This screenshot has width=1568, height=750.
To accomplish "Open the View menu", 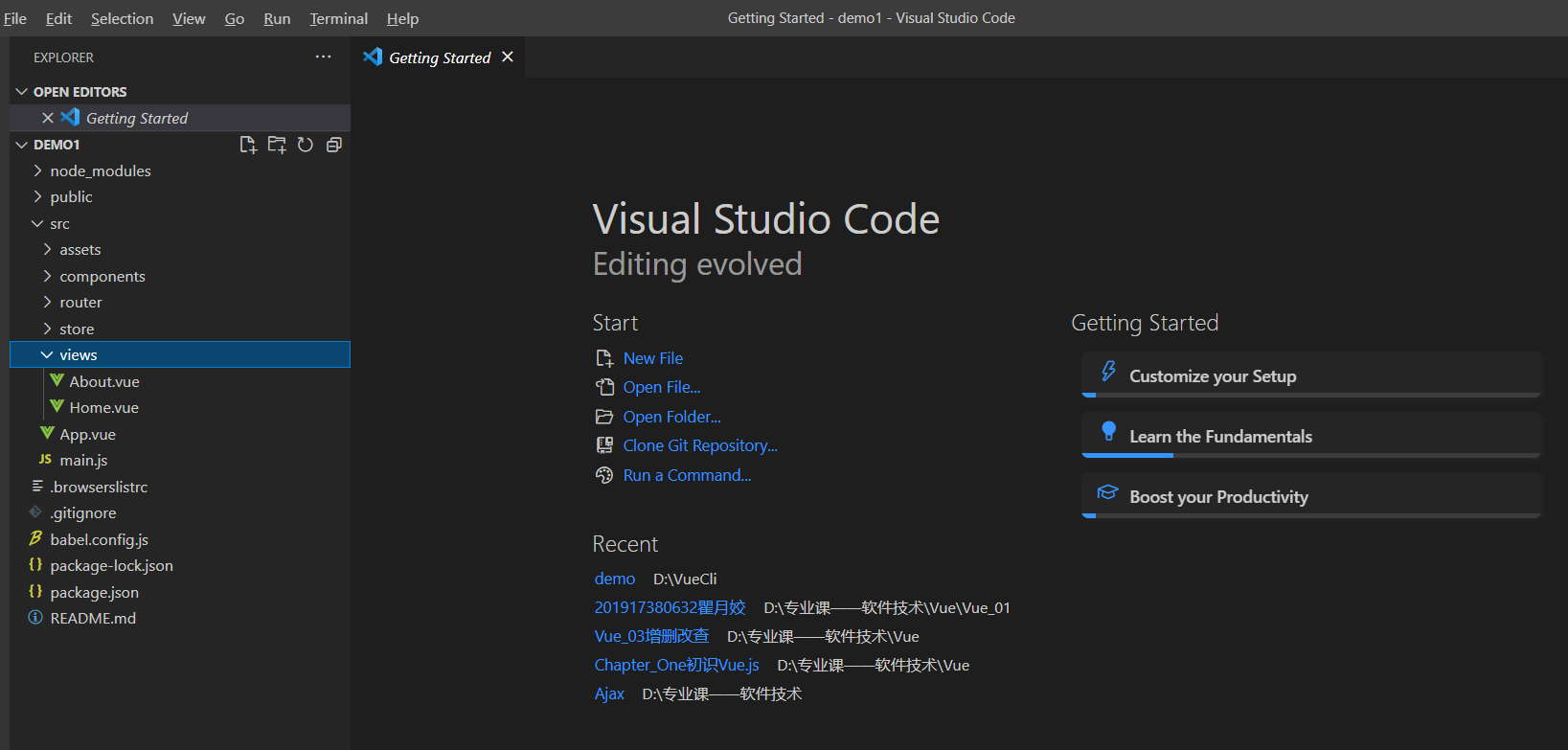I will [x=189, y=18].
